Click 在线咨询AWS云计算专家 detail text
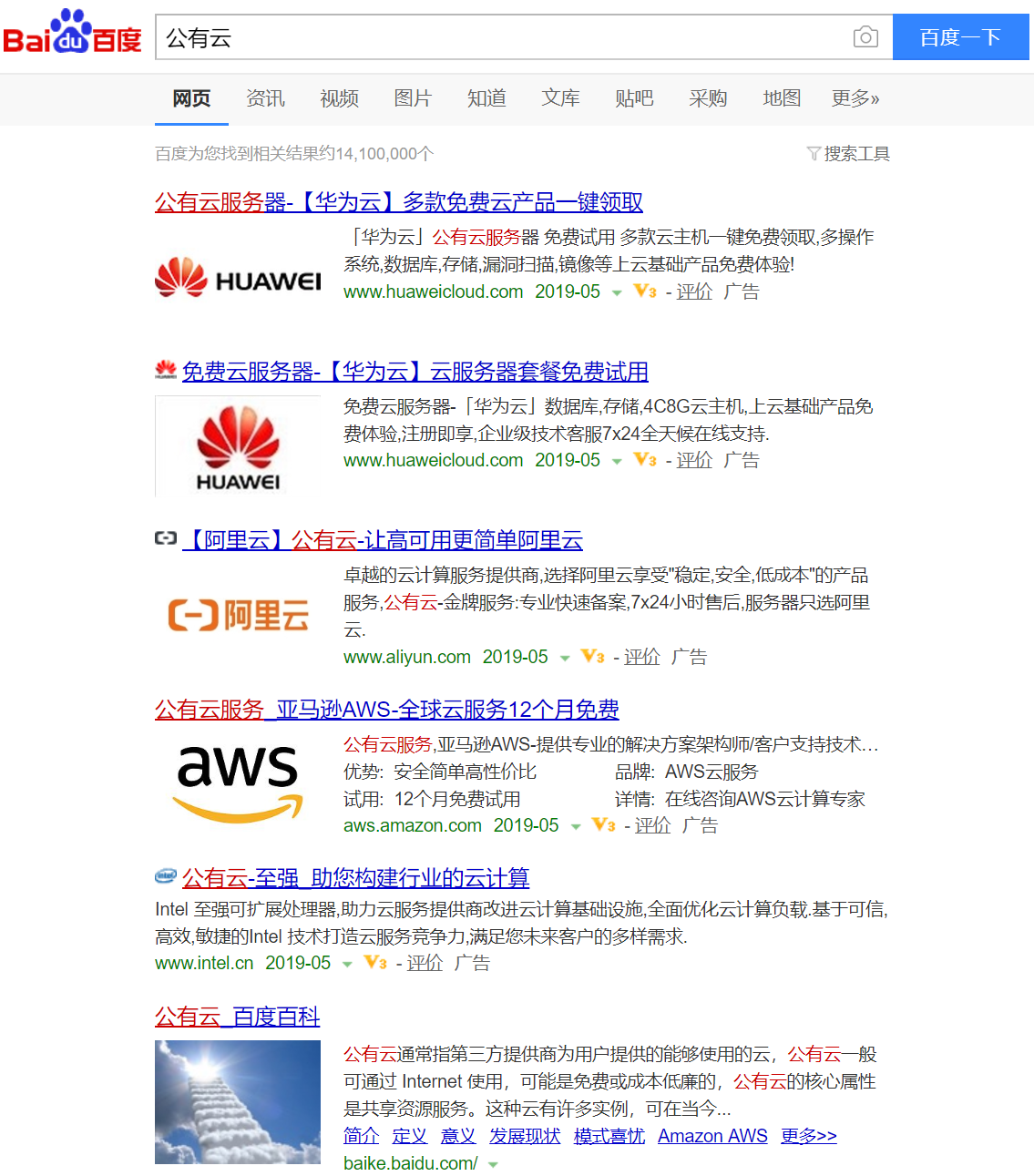 pyautogui.click(x=765, y=799)
